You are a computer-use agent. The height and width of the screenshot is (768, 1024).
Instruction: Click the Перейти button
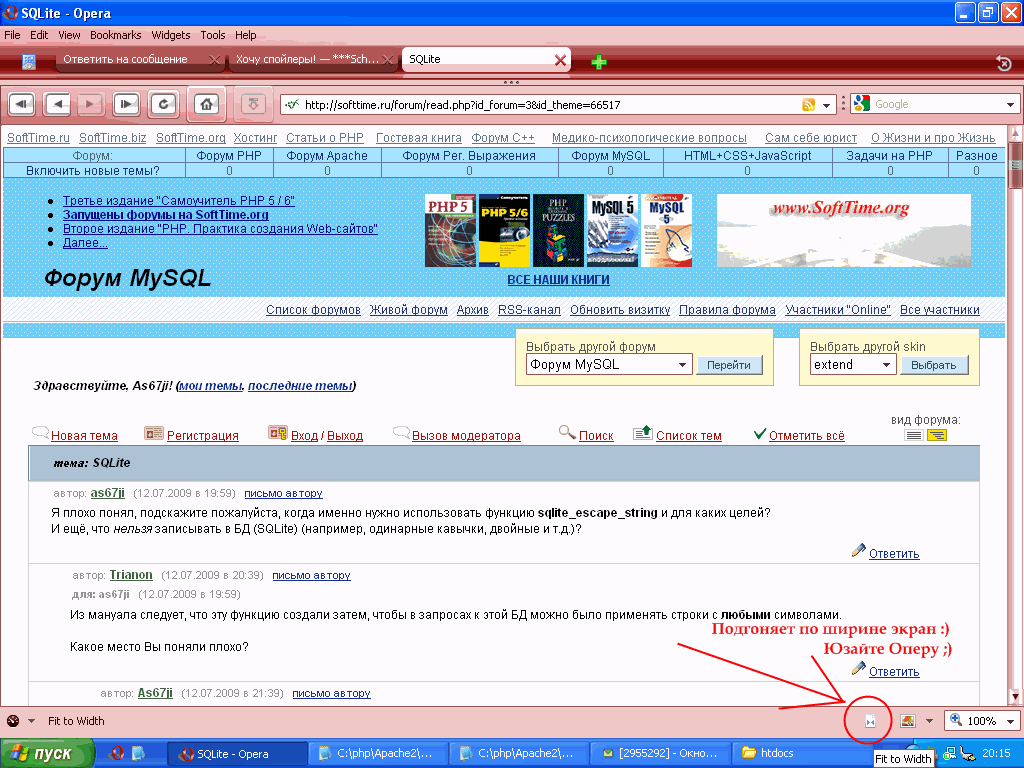coord(729,365)
